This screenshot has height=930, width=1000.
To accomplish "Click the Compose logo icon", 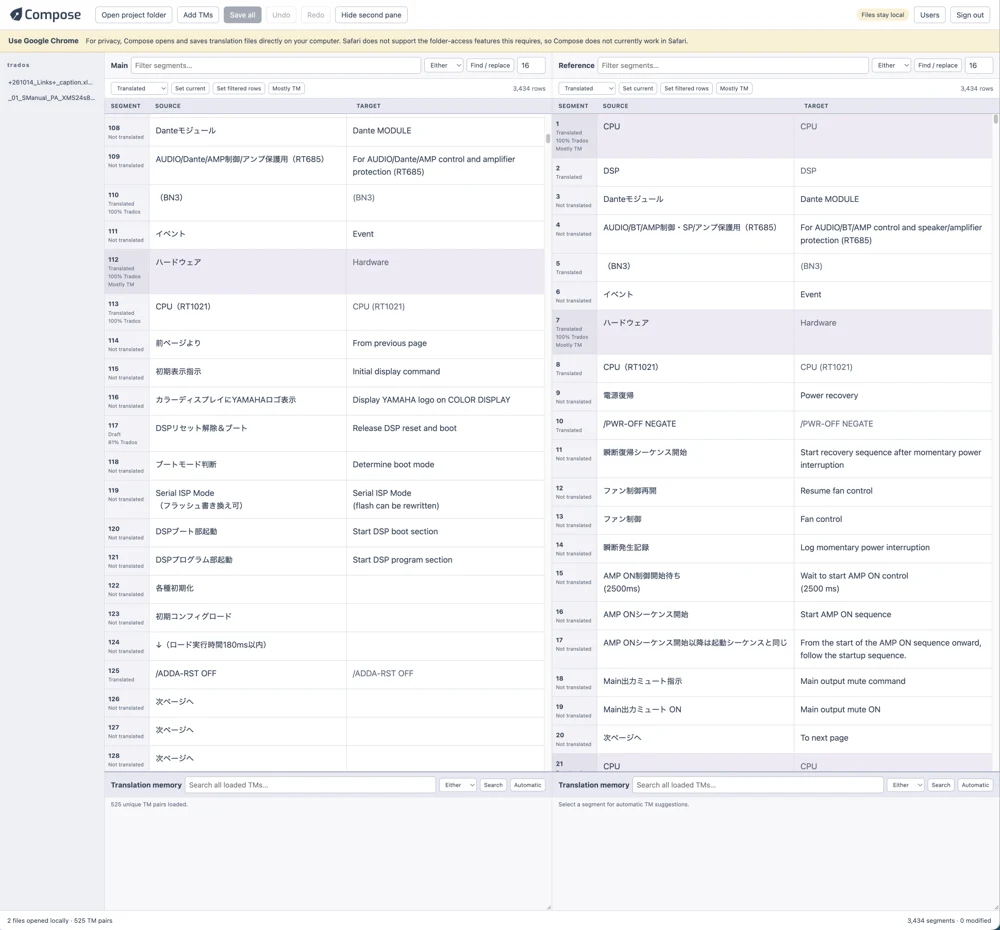I will [x=16, y=14].
